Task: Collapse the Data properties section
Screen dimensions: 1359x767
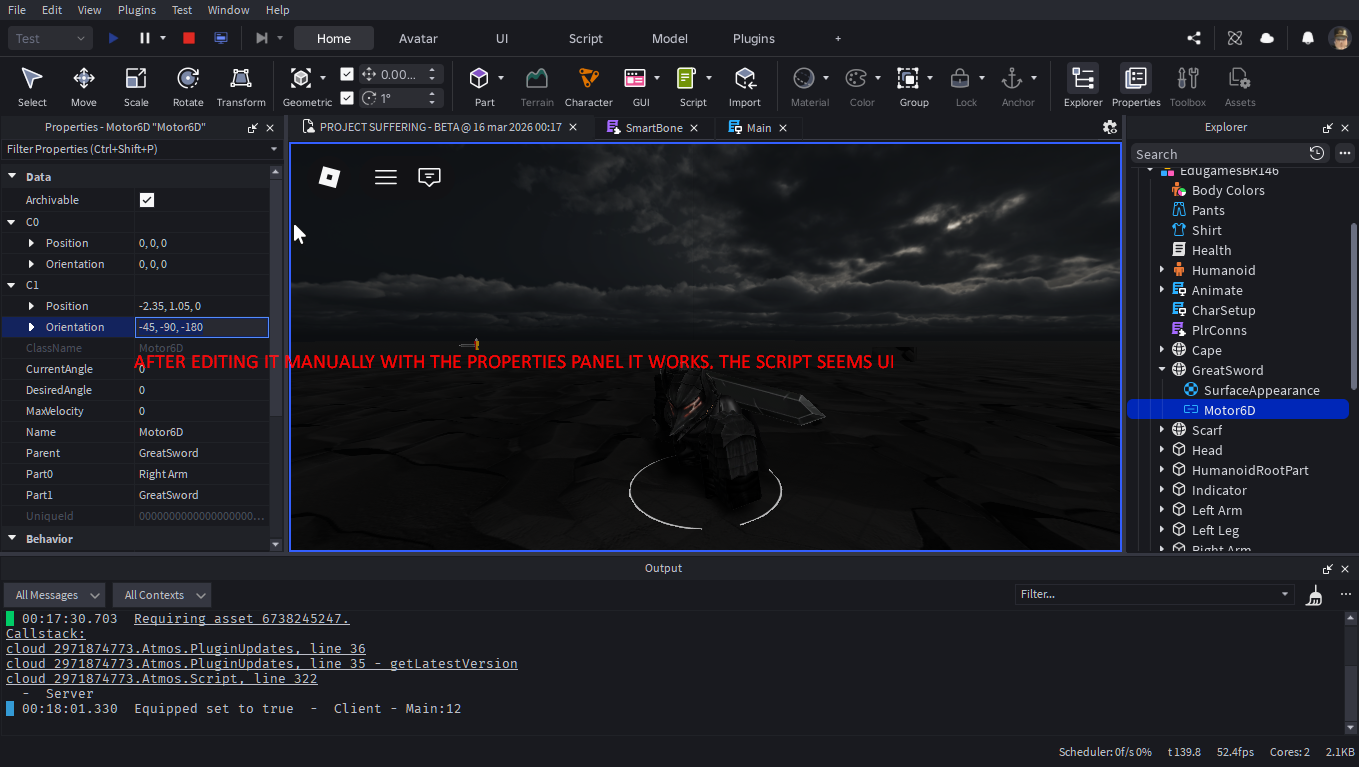Action: (12, 177)
